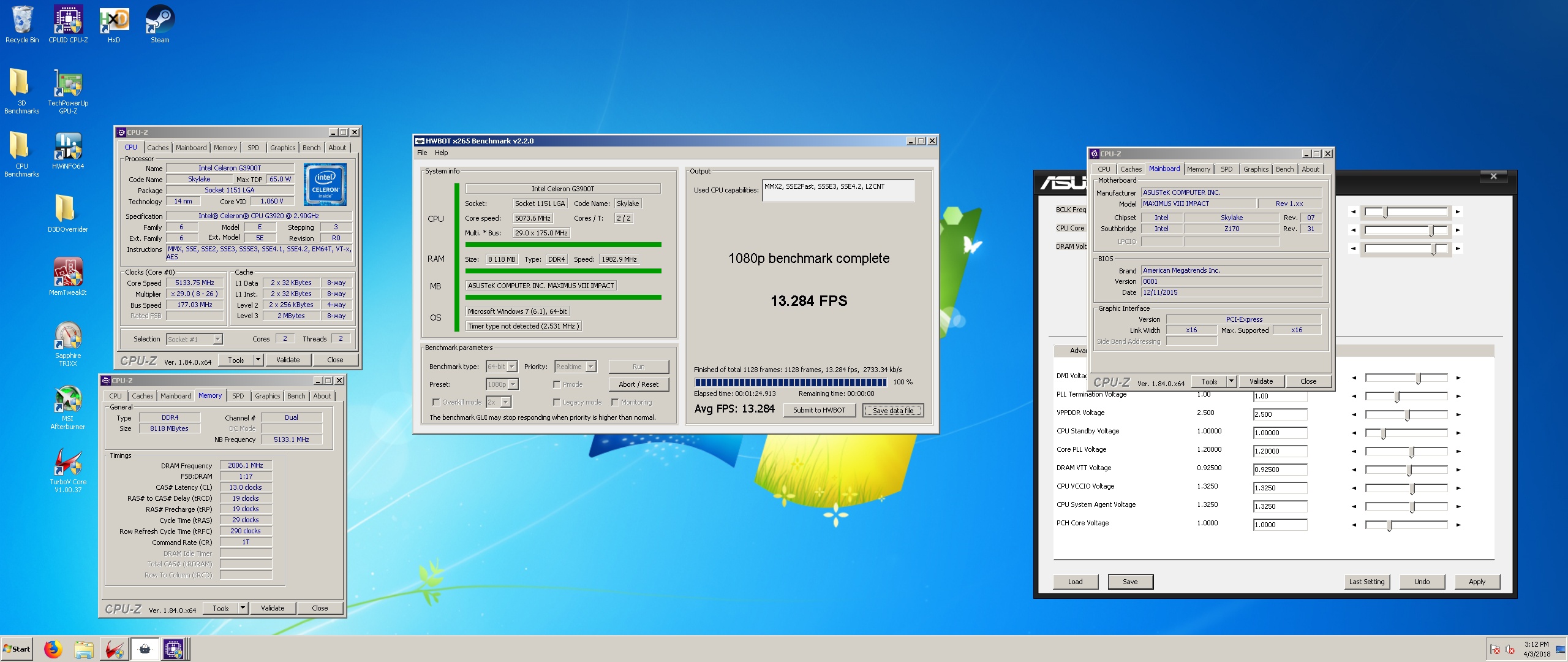Launch CPUID CPU-Z desktop shortcut
The width and height of the screenshot is (1568, 662).
pyautogui.click(x=68, y=25)
